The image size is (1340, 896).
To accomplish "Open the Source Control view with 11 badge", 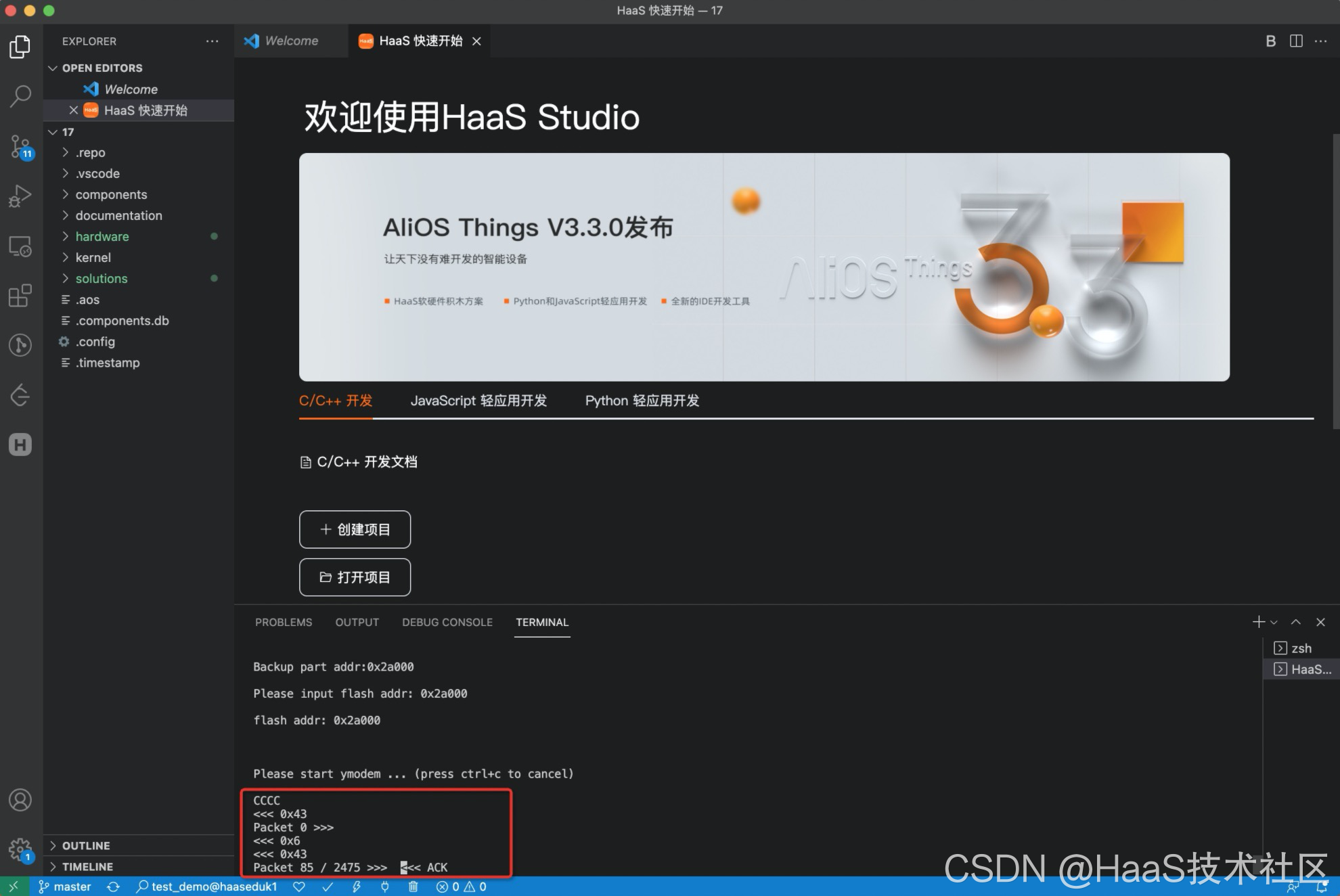I will (20, 145).
